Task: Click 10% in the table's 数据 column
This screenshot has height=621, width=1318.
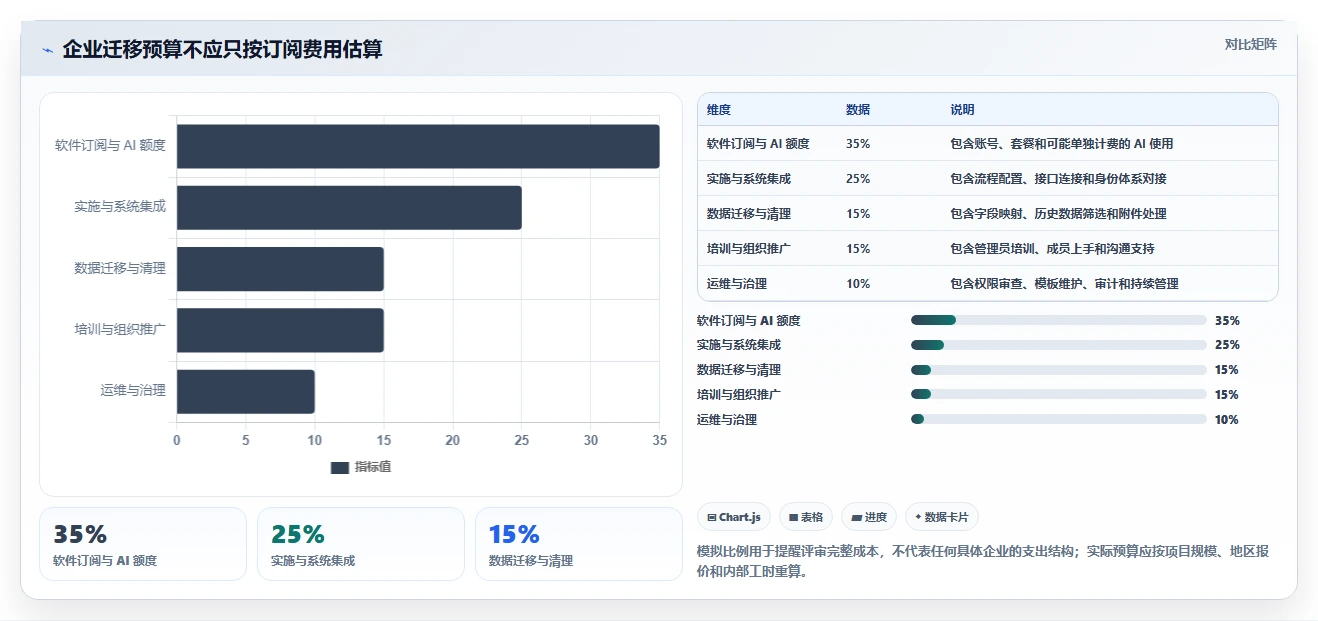Action: pos(858,284)
